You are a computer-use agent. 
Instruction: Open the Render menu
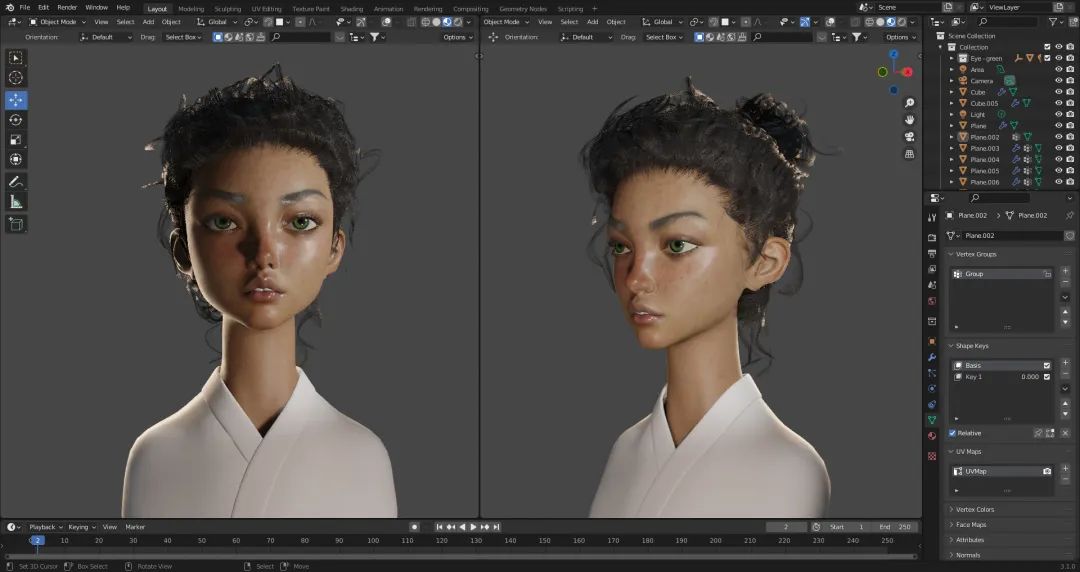(67, 7)
